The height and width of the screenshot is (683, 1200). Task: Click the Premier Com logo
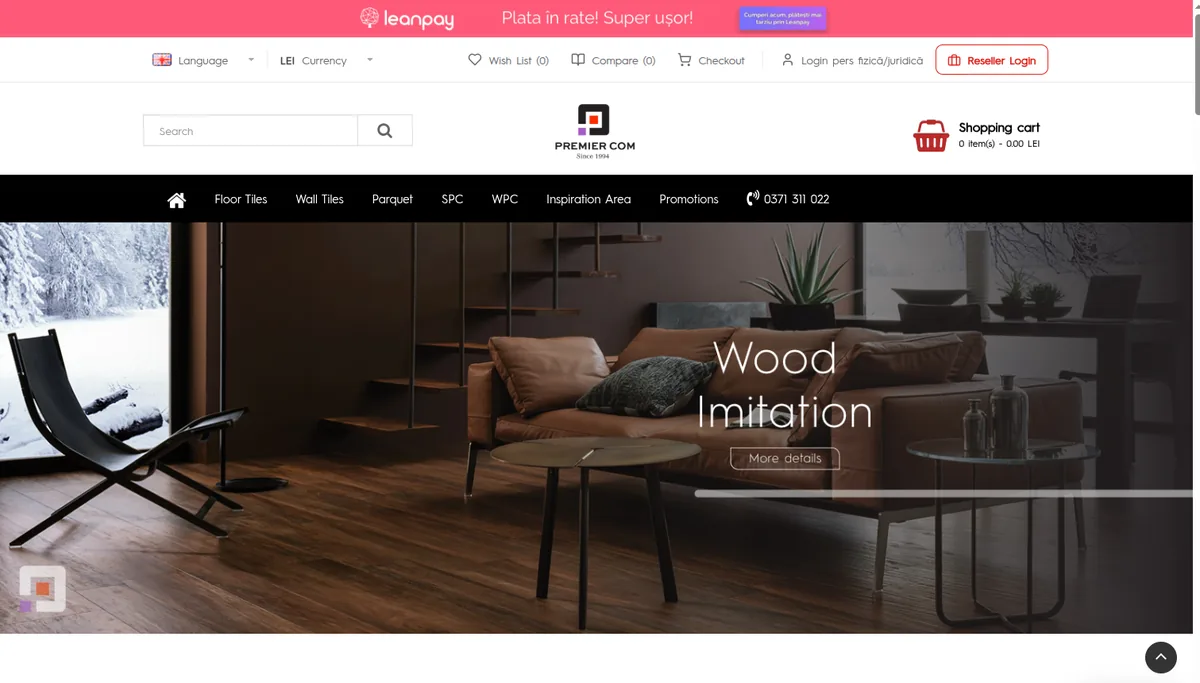[595, 131]
